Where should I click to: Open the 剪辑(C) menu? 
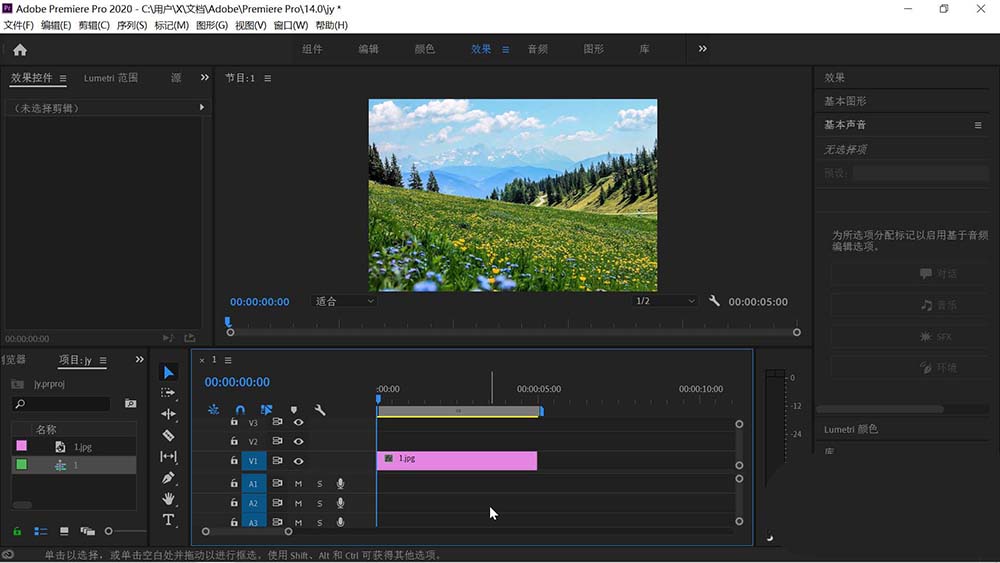point(95,25)
